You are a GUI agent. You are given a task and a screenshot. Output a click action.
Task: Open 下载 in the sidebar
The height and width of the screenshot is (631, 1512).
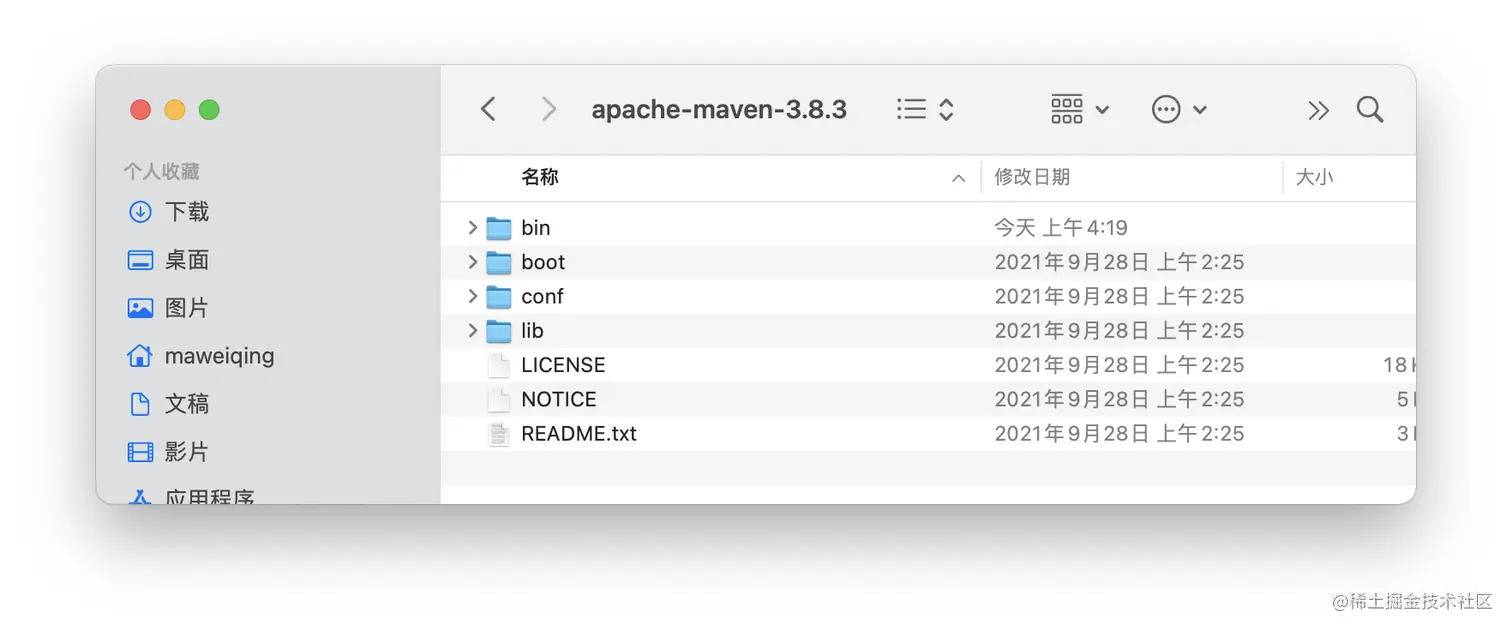(x=169, y=212)
